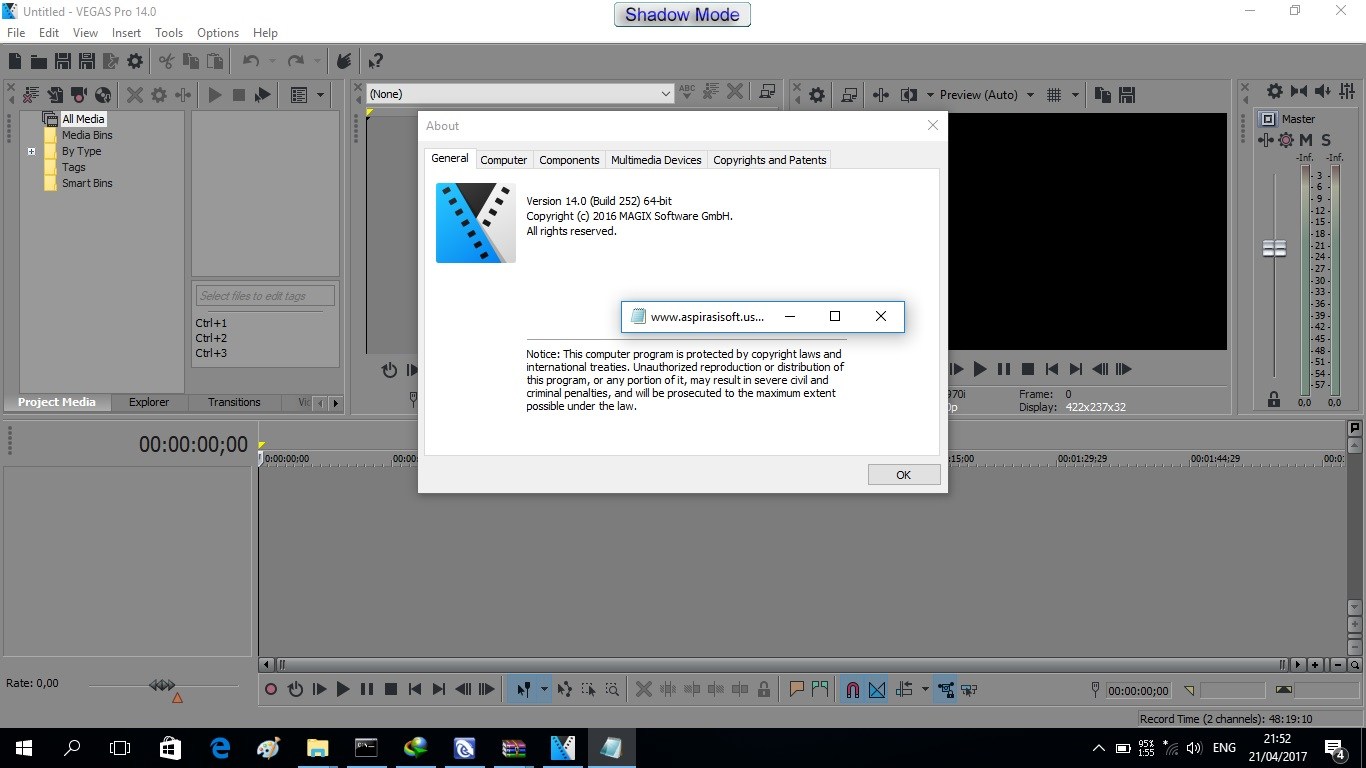Open Undo history dropdown arrow

coord(271,61)
